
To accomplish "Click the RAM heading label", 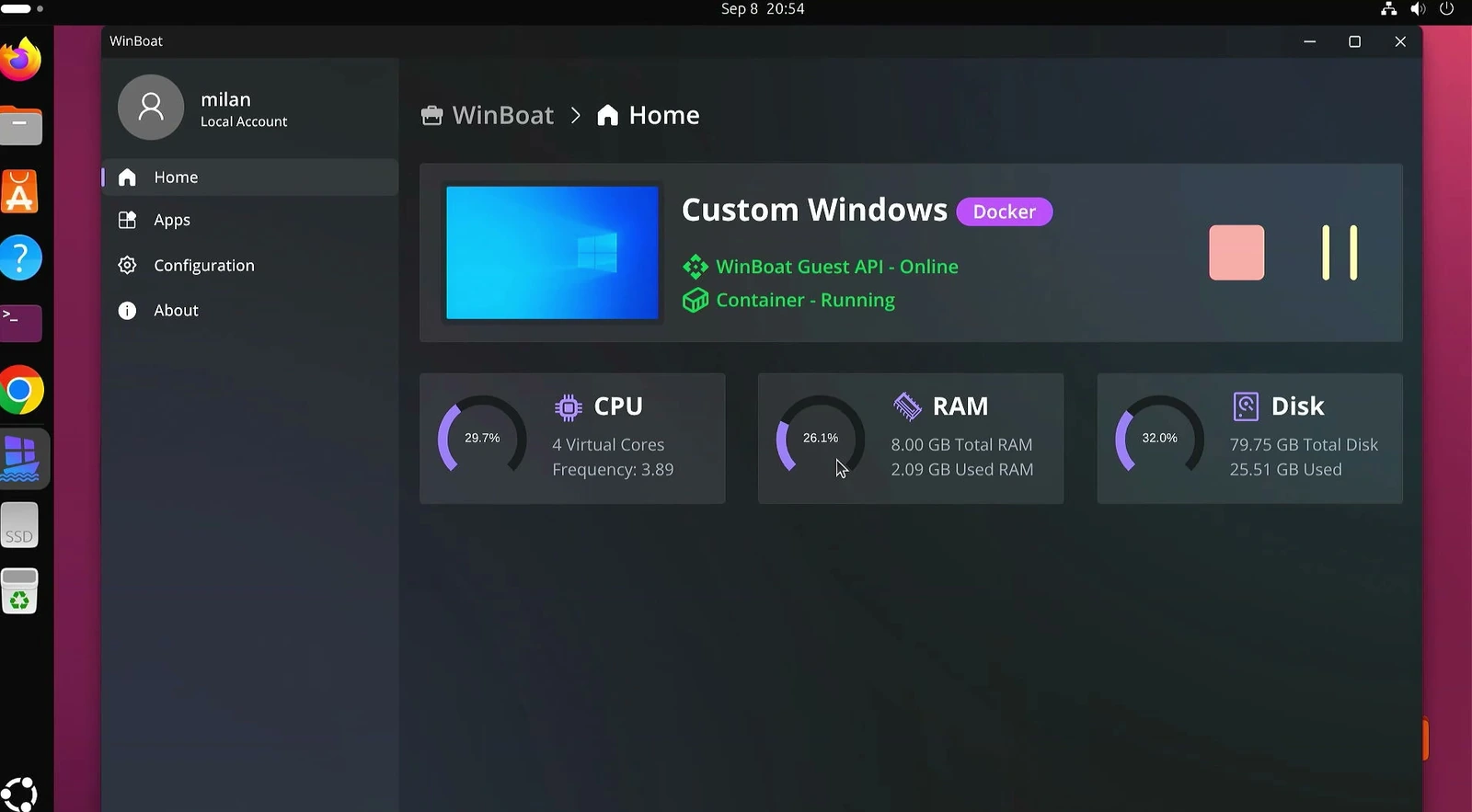I will (x=960, y=406).
